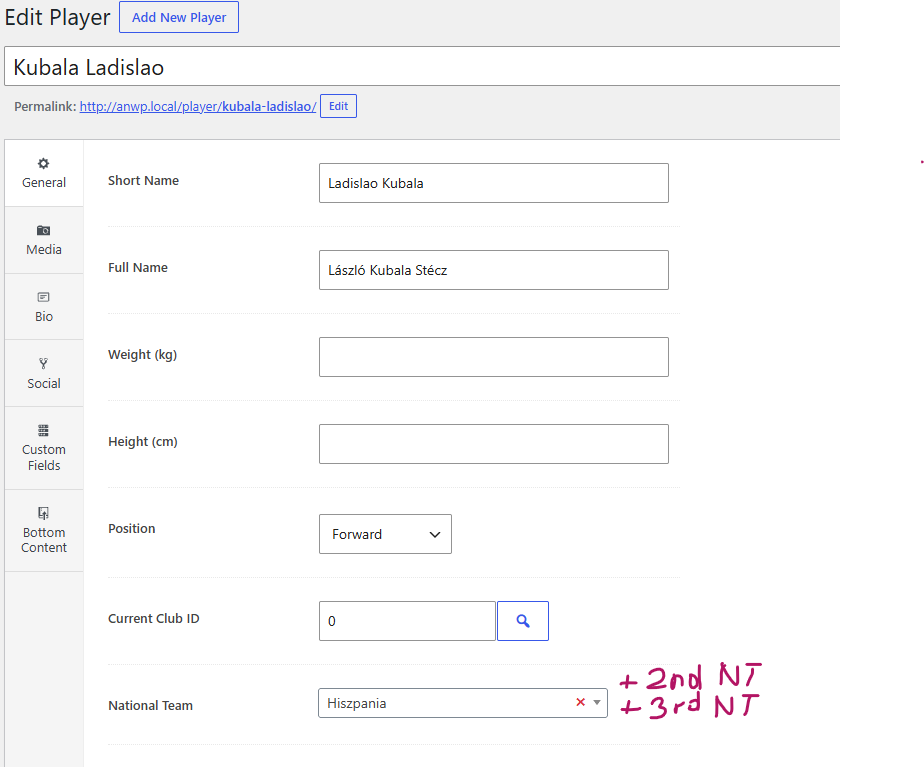This screenshot has height=767, width=924.
Task: Click the Current Club search magnifier button
Action: 523,621
